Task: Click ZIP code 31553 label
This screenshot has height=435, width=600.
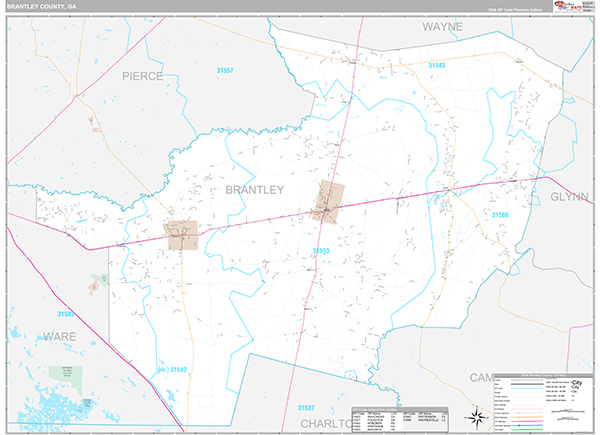Action: [320, 250]
